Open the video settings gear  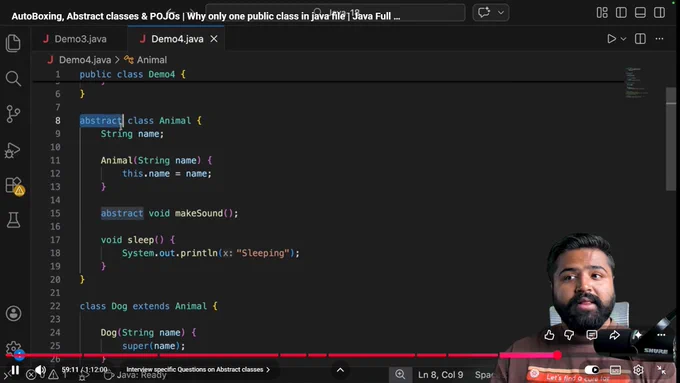click(638, 370)
